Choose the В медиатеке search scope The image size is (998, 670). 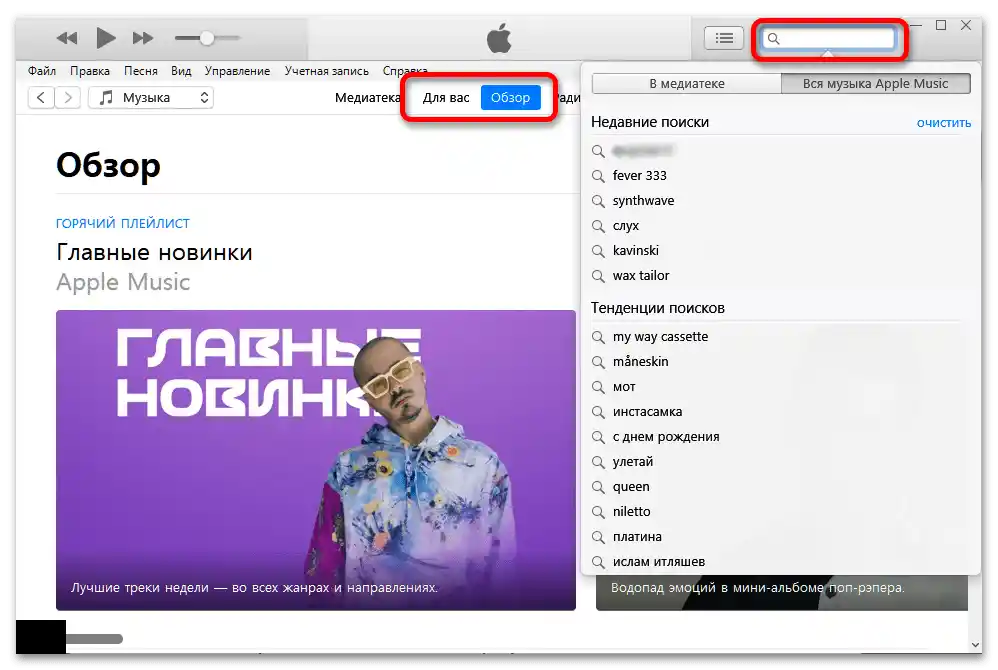[687, 83]
